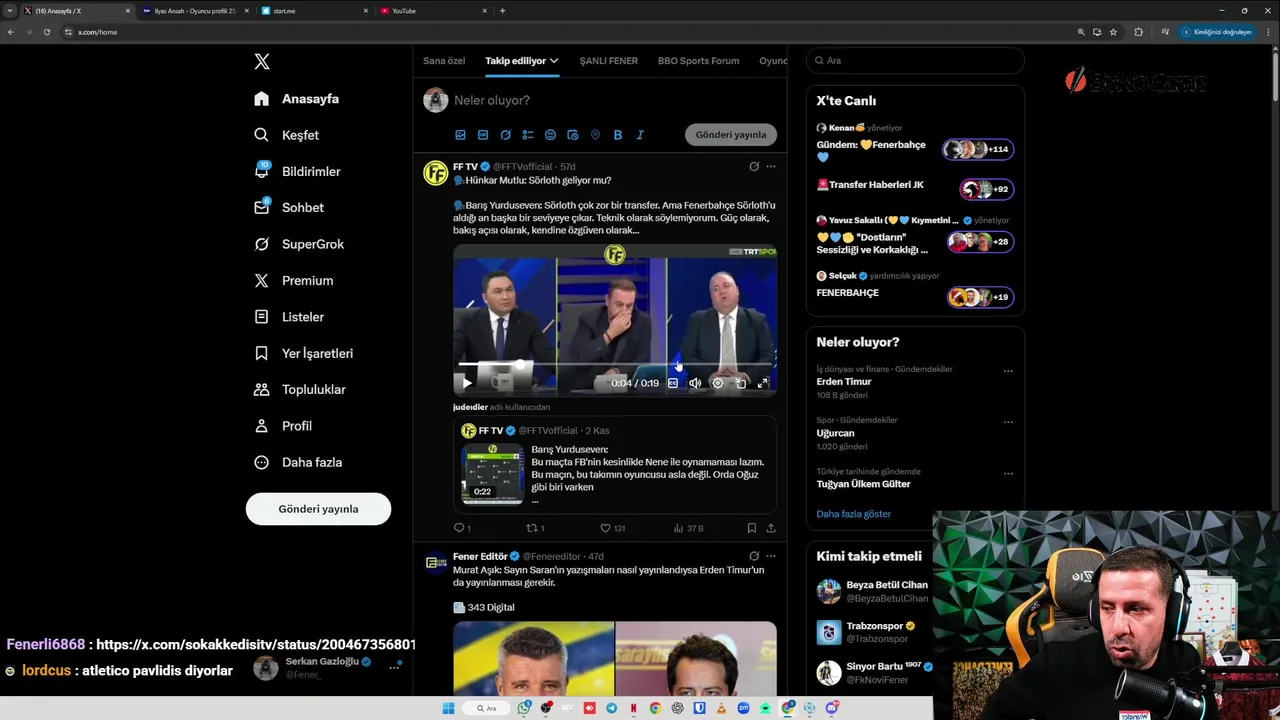Join Transfer Haberleri JK live space
Screen dimensions: 1280x720
tap(915, 187)
